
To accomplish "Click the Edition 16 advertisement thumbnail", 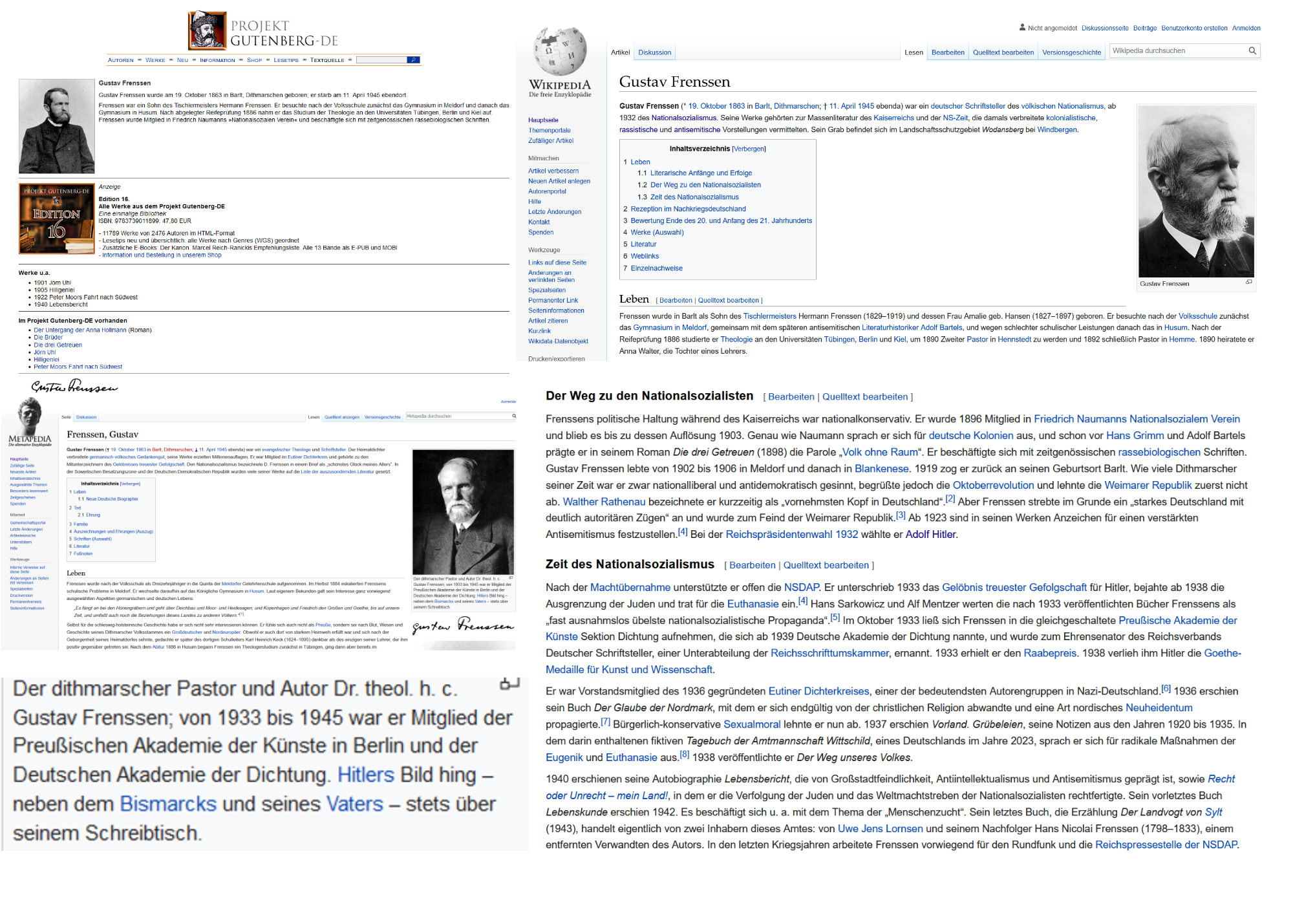I will [x=57, y=219].
